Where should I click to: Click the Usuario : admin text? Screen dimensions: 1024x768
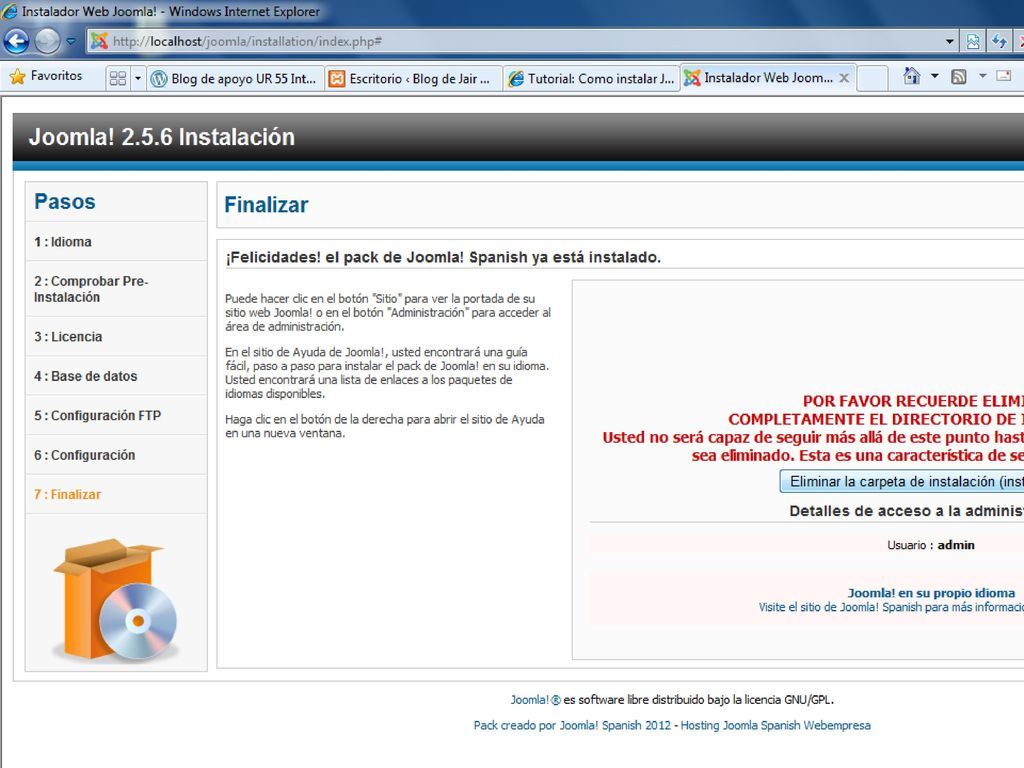pyautogui.click(x=931, y=545)
